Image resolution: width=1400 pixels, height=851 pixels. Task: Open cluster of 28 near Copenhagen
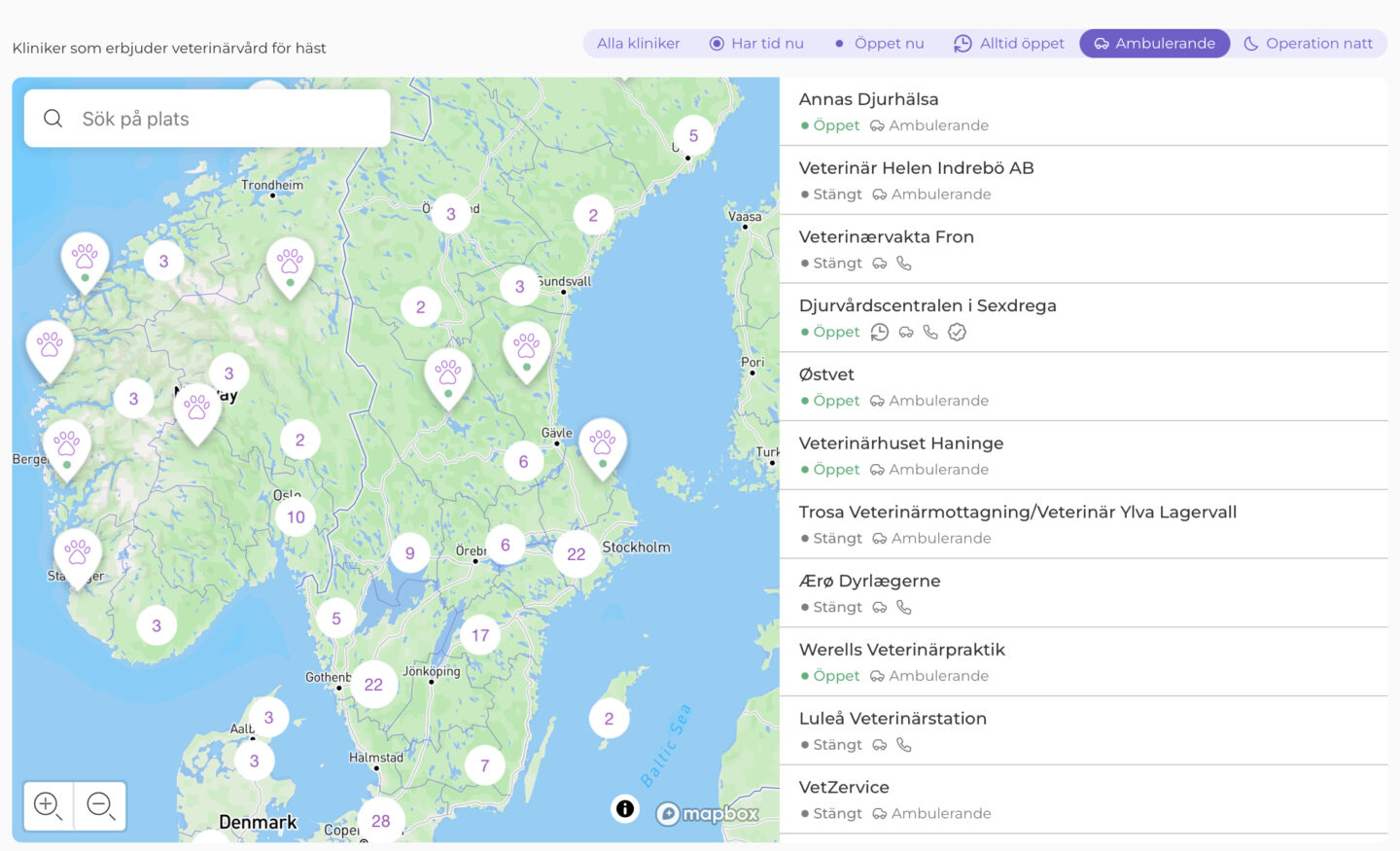tap(381, 821)
